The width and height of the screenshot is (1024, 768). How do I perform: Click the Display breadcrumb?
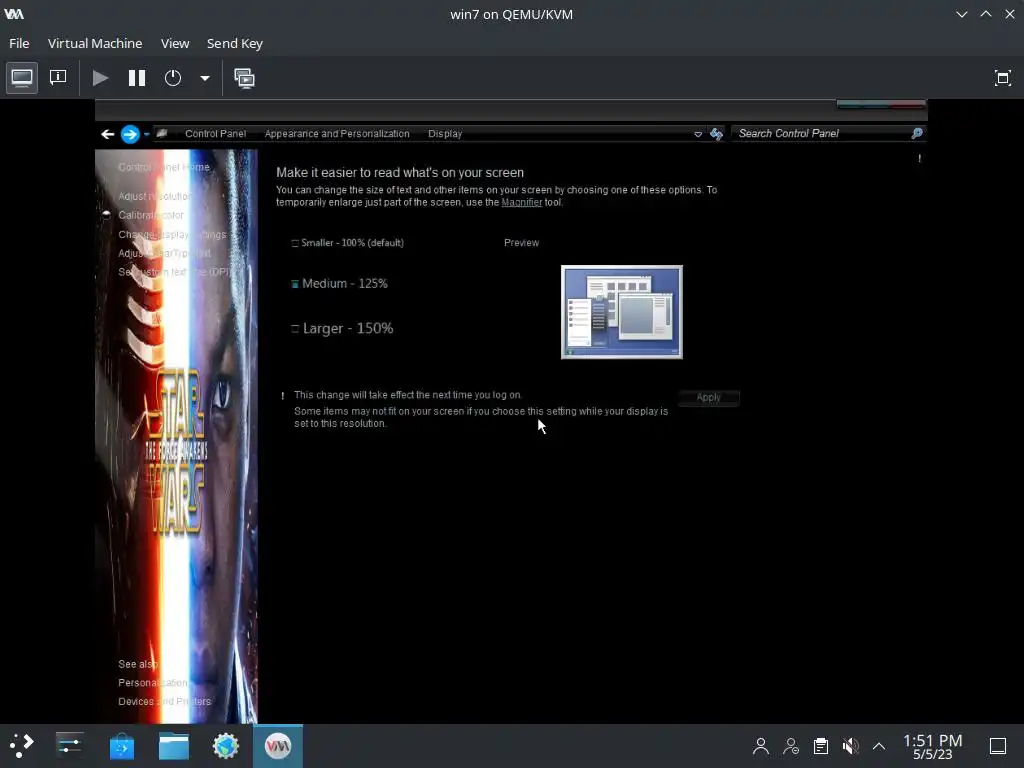(445, 133)
